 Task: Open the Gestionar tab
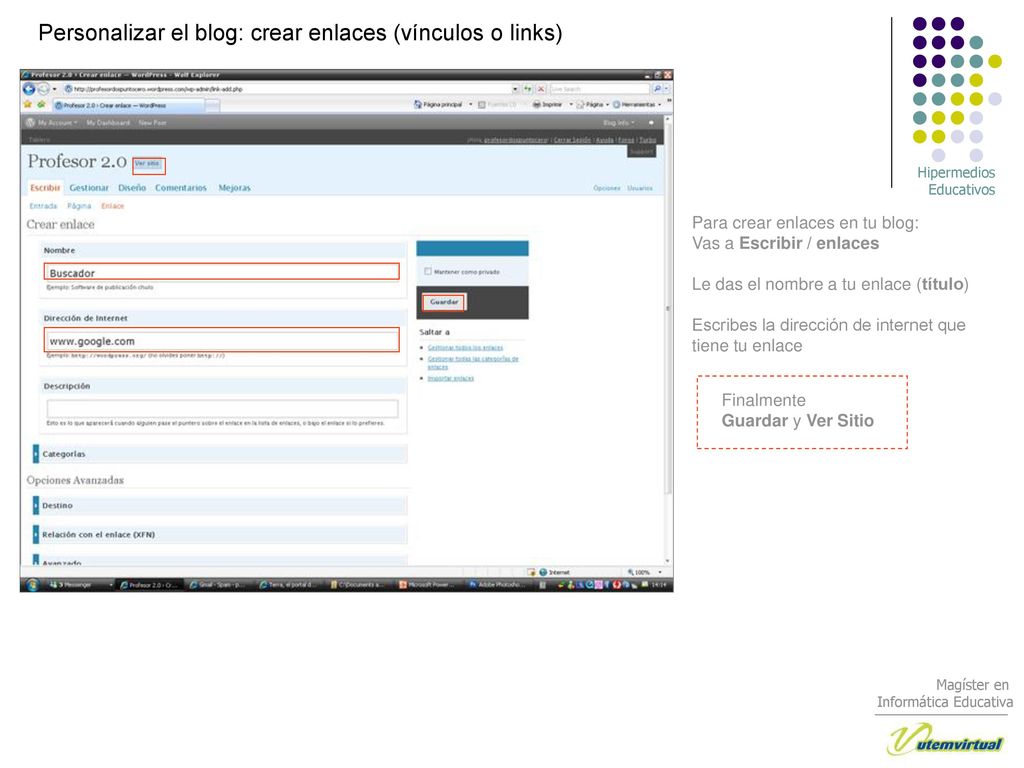(89, 188)
